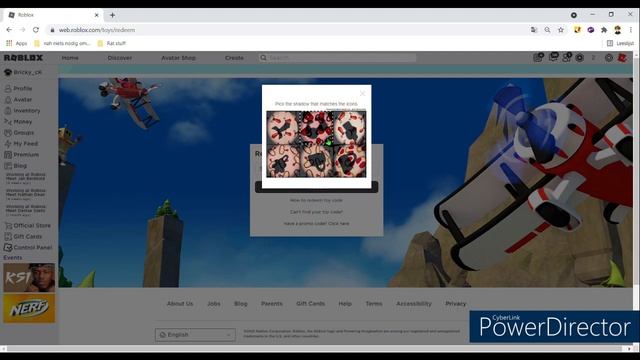Open the browser zoom magnifier icon

[547, 30]
